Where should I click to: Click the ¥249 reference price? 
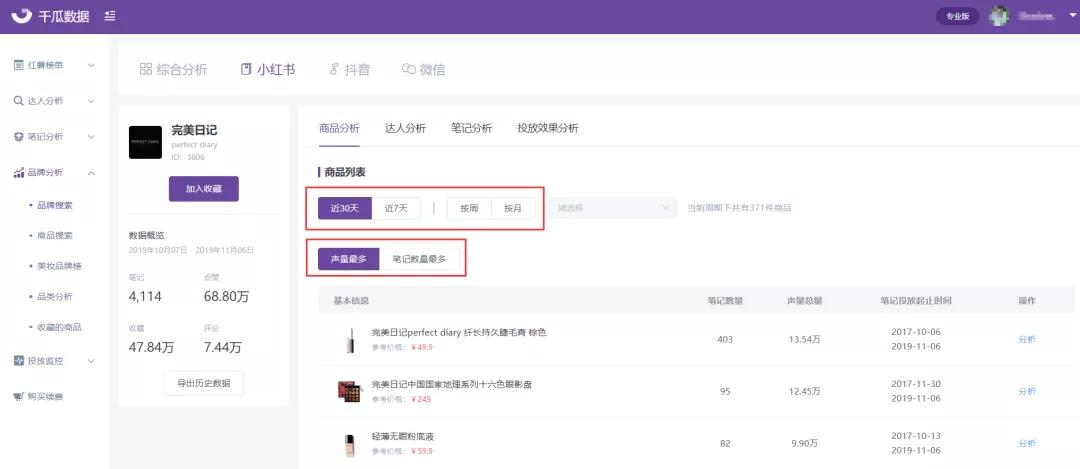point(421,399)
